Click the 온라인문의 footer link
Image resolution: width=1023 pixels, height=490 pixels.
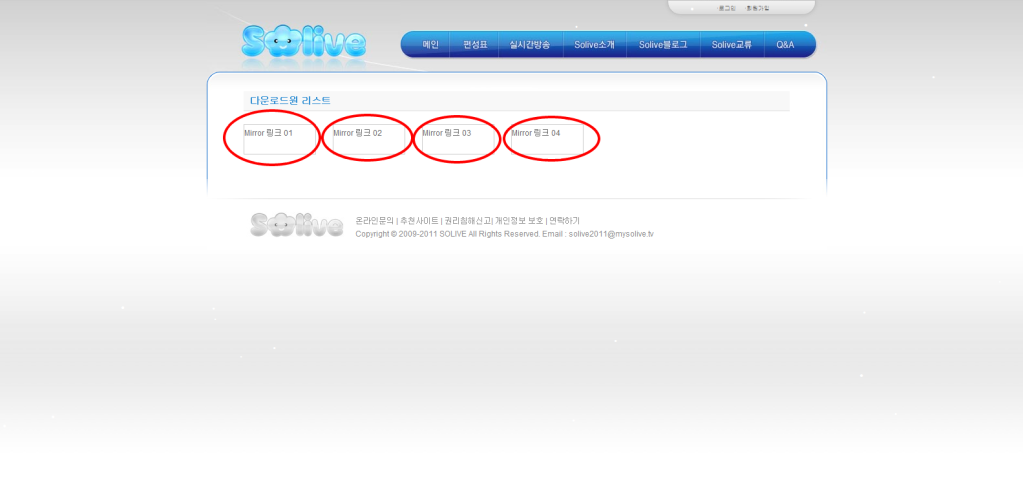click(x=375, y=221)
